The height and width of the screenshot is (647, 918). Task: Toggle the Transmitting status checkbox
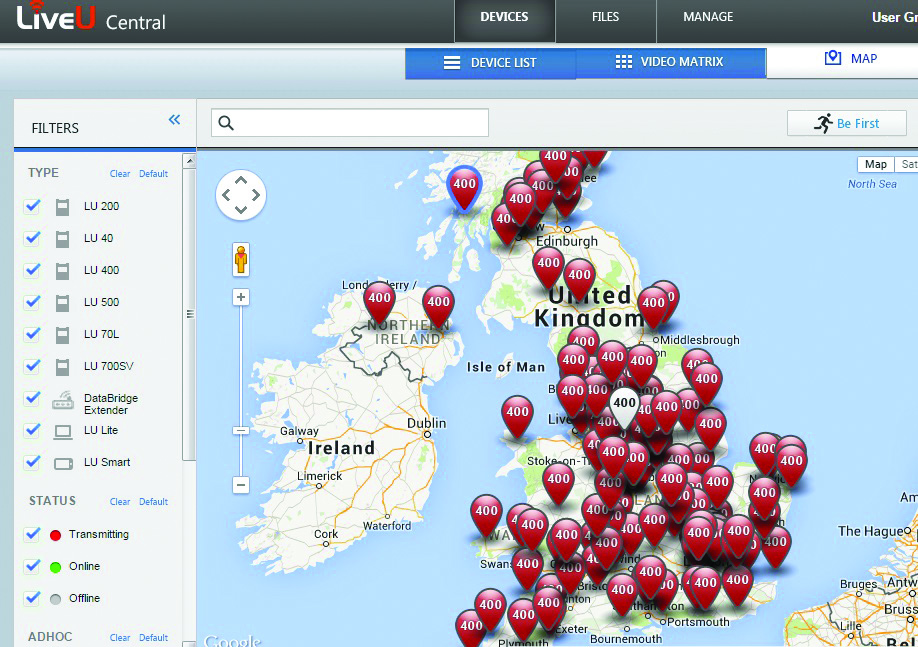[x=32, y=534]
